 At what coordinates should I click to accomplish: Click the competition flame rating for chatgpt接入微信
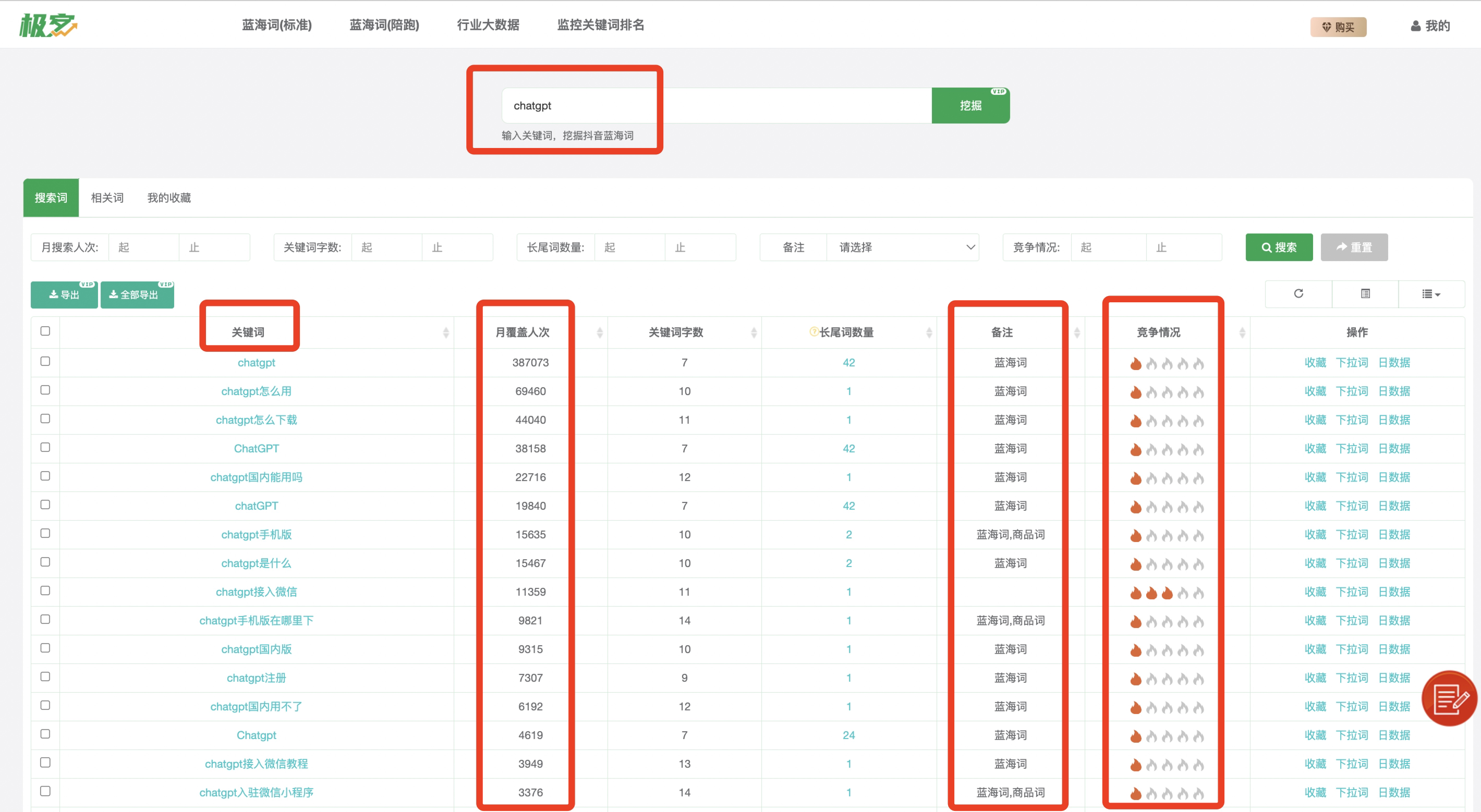(1166, 593)
